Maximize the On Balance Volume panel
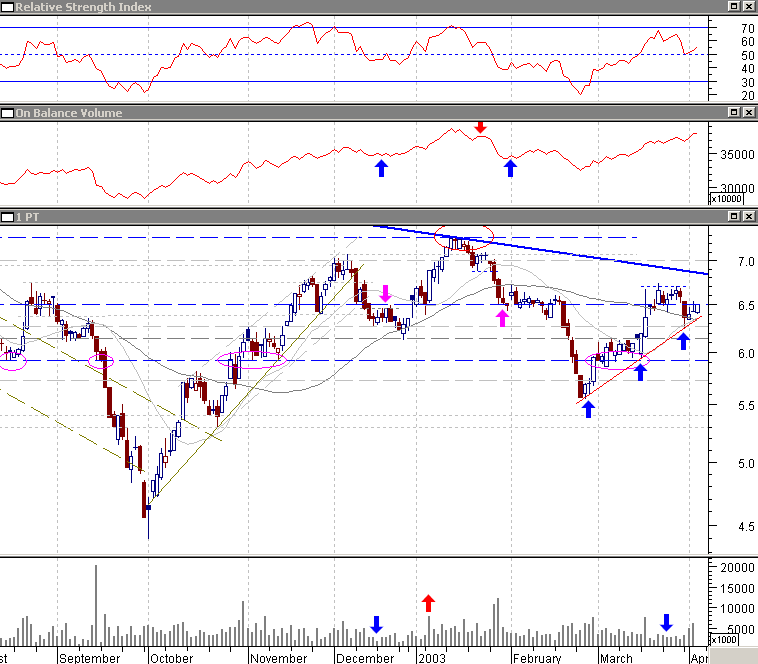 pyautogui.click(x=734, y=112)
